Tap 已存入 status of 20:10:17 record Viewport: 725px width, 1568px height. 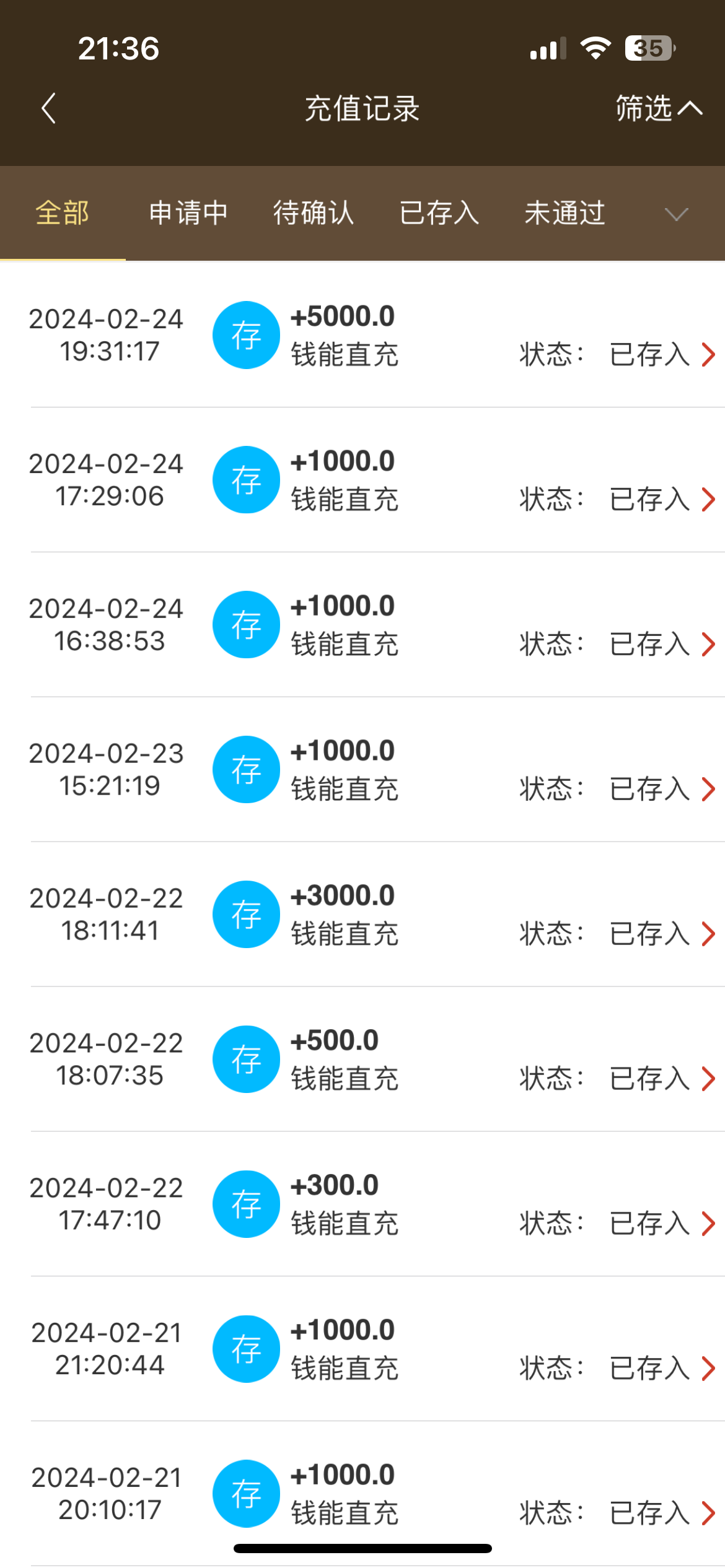point(649,1513)
